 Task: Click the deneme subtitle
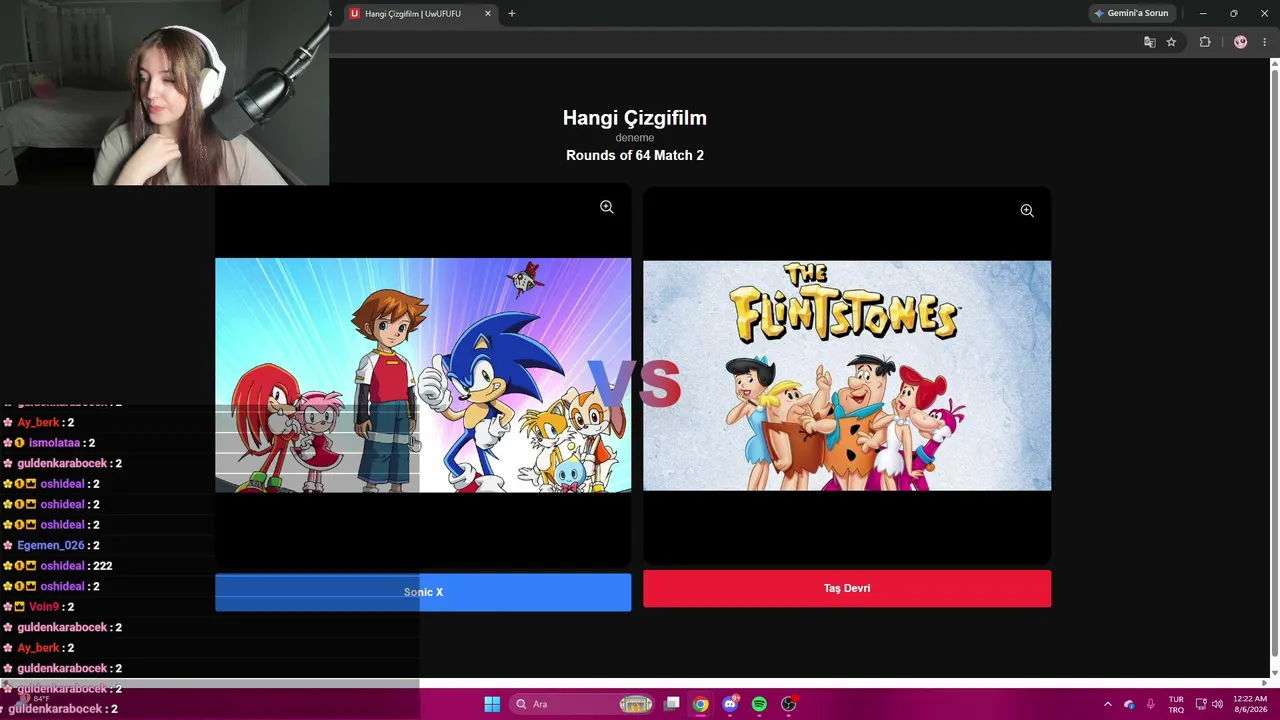(x=635, y=137)
